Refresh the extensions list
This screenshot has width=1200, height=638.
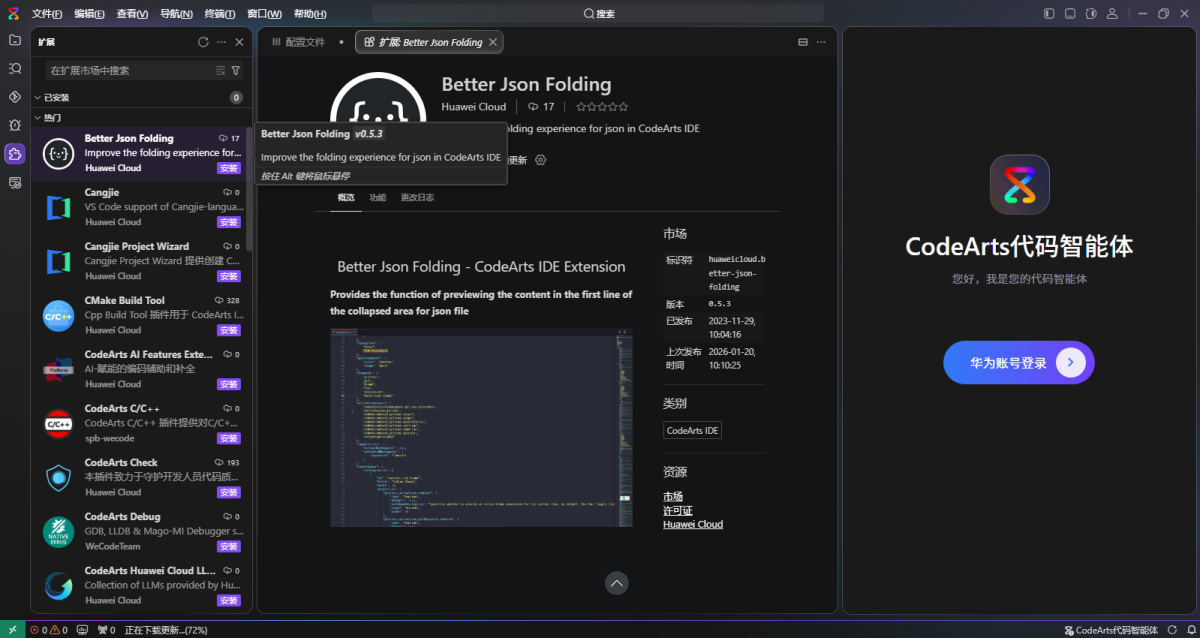[203, 42]
